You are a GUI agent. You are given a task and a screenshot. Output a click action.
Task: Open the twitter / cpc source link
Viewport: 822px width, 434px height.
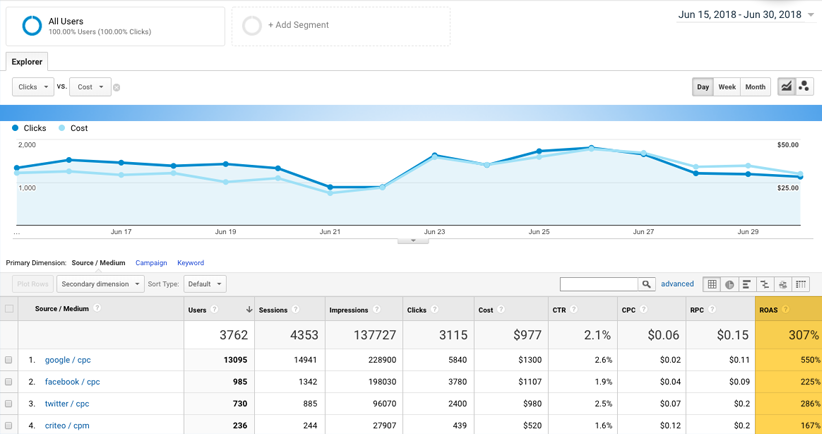click(66, 404)
